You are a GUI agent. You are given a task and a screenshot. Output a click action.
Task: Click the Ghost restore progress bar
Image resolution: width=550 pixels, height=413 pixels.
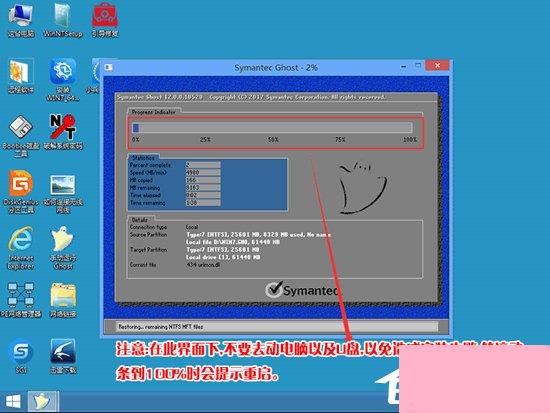272,128
